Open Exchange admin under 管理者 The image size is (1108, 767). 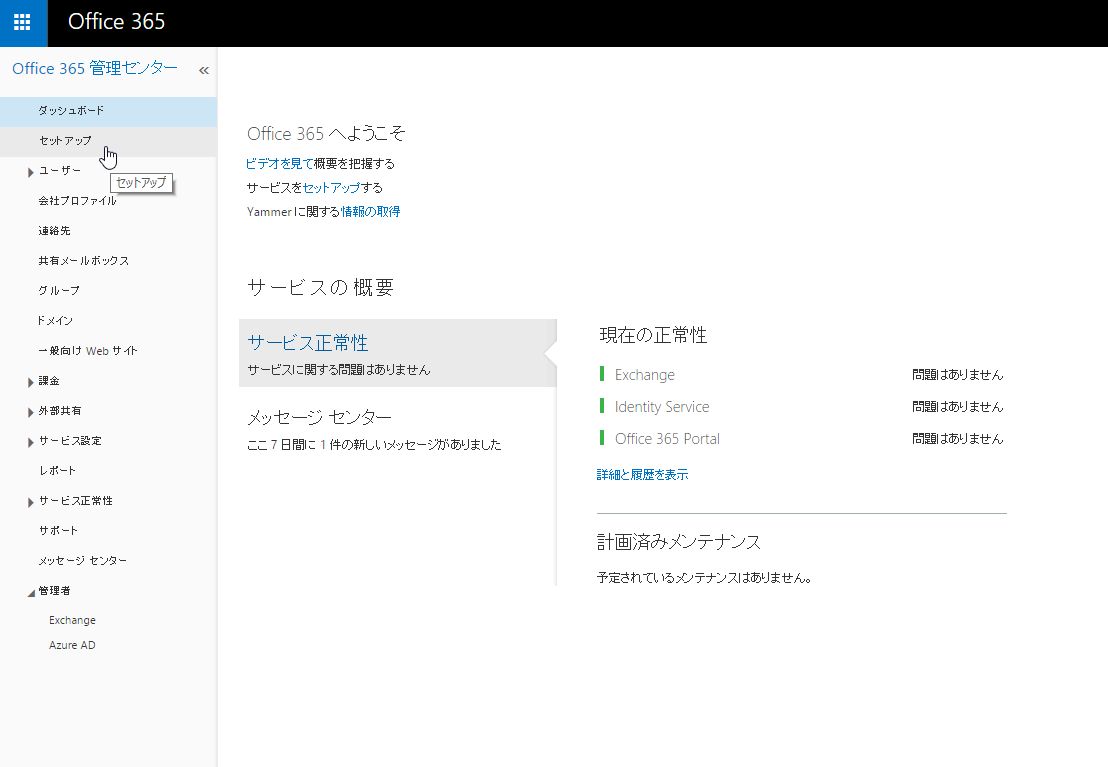click(x=72, y=620)
